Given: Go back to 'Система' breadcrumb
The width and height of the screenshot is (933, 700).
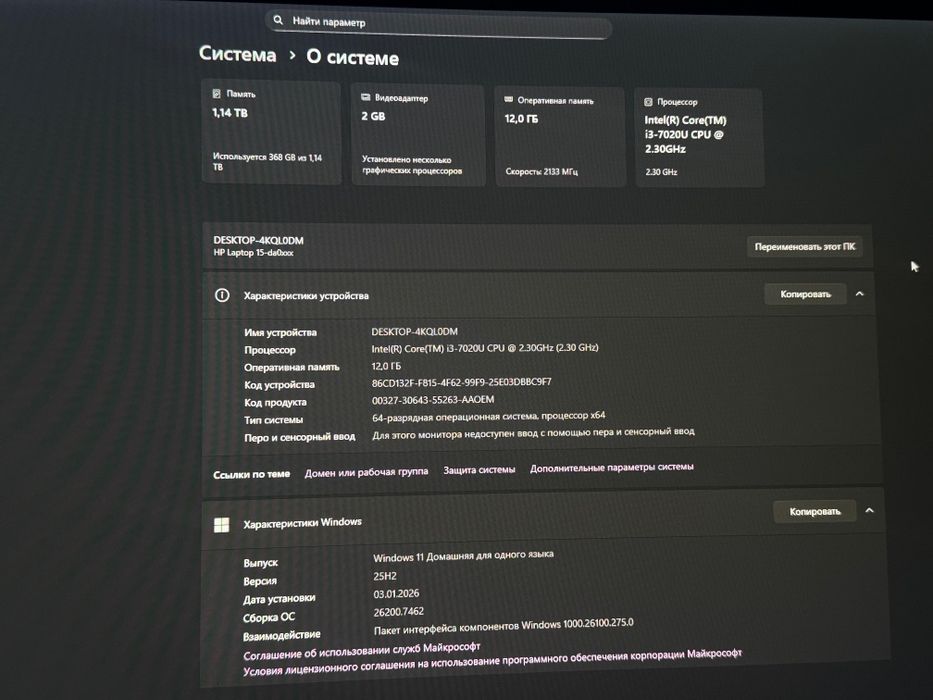Looking at the screenshot, I should pyautogui.click(x=237, y=54).
